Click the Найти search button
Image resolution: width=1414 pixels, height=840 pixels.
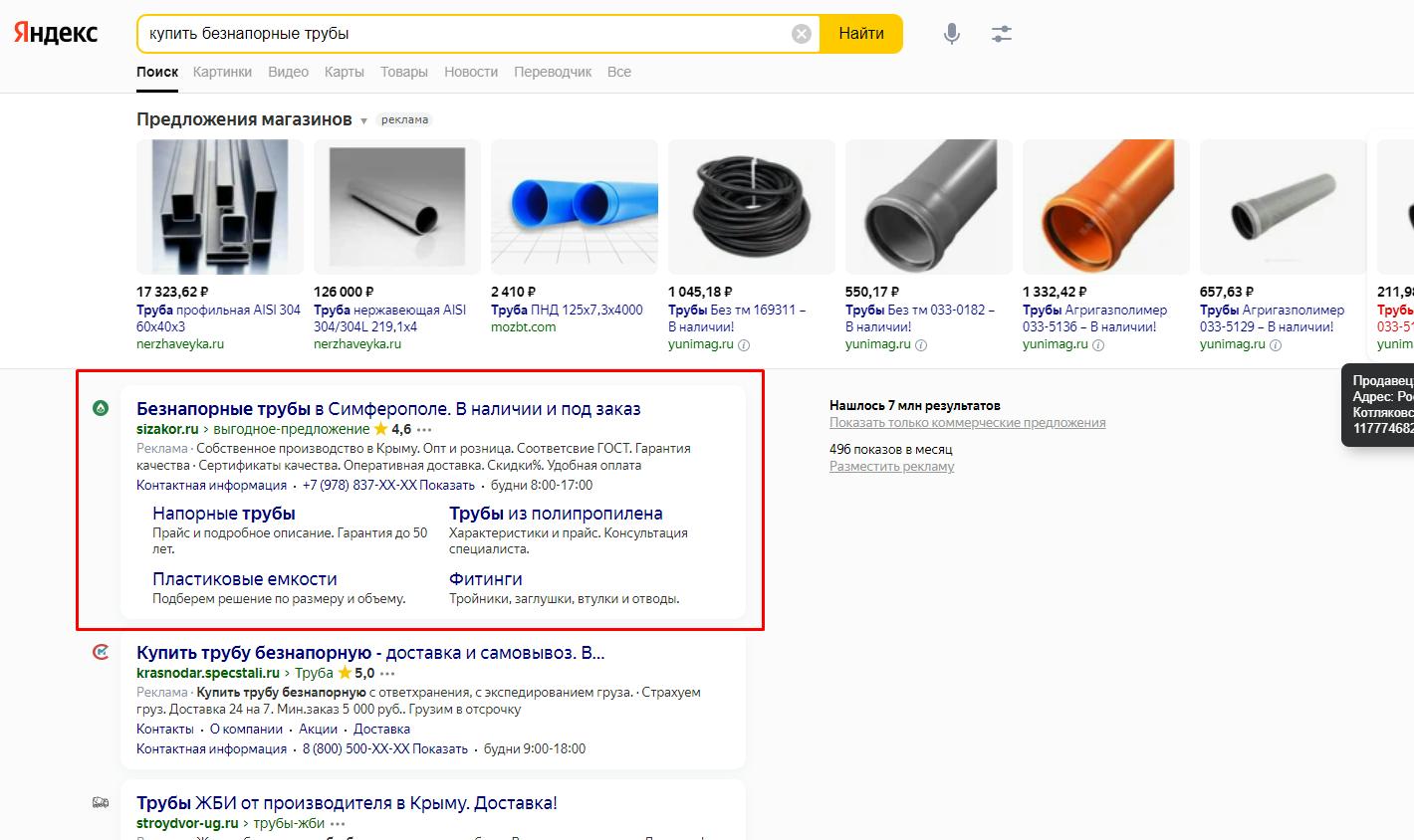[861, 34]
